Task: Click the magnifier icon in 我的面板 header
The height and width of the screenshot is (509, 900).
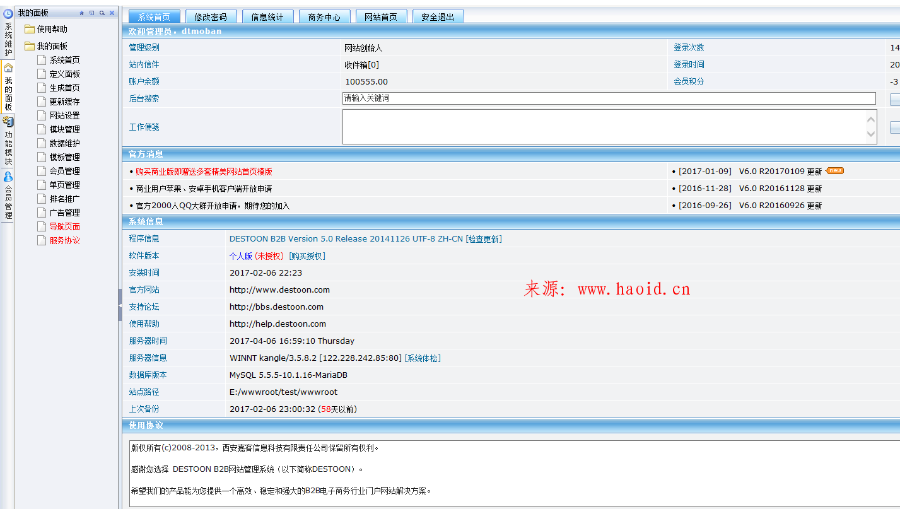Action: pyautogui.click(x=102, y=13)
